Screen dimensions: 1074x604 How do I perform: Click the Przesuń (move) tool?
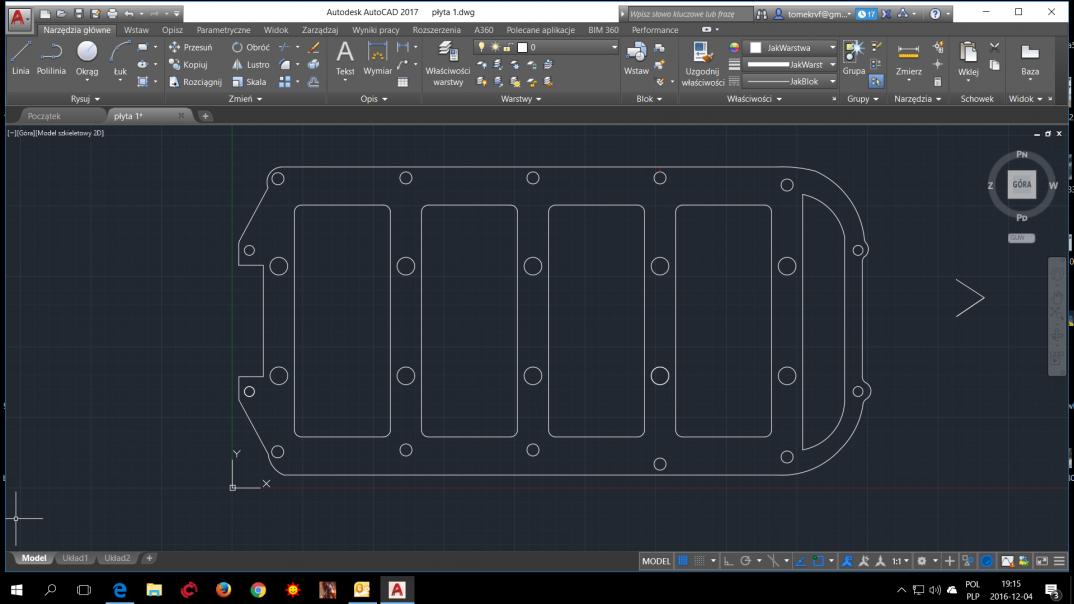190,47
